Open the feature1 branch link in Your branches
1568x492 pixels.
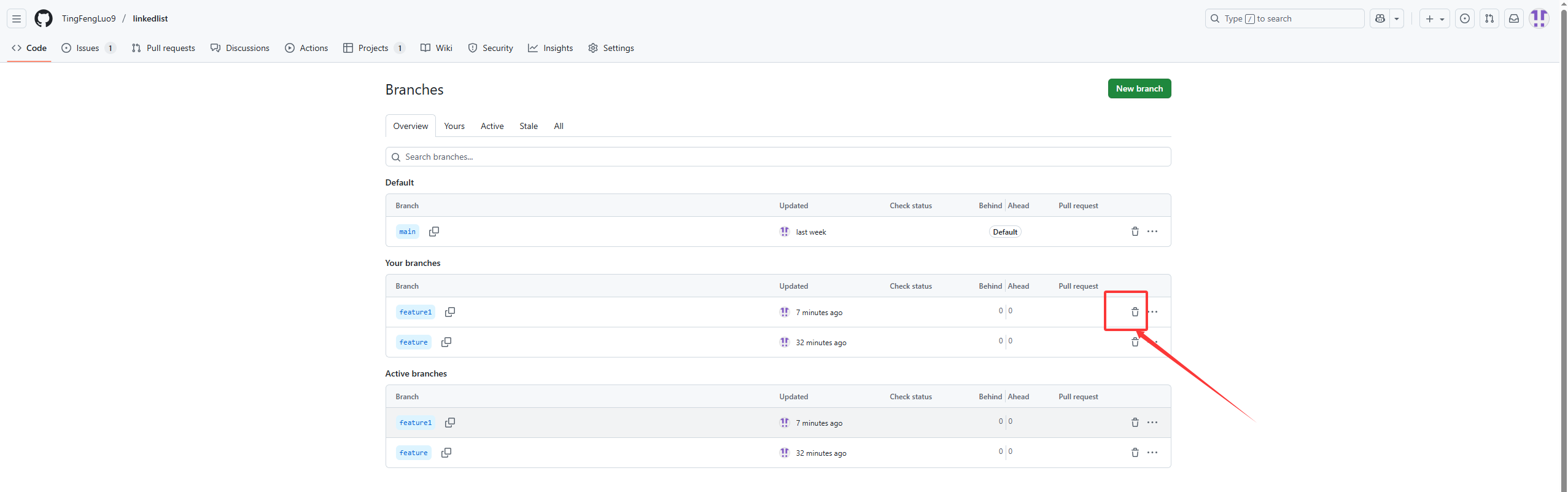(416, 312)
